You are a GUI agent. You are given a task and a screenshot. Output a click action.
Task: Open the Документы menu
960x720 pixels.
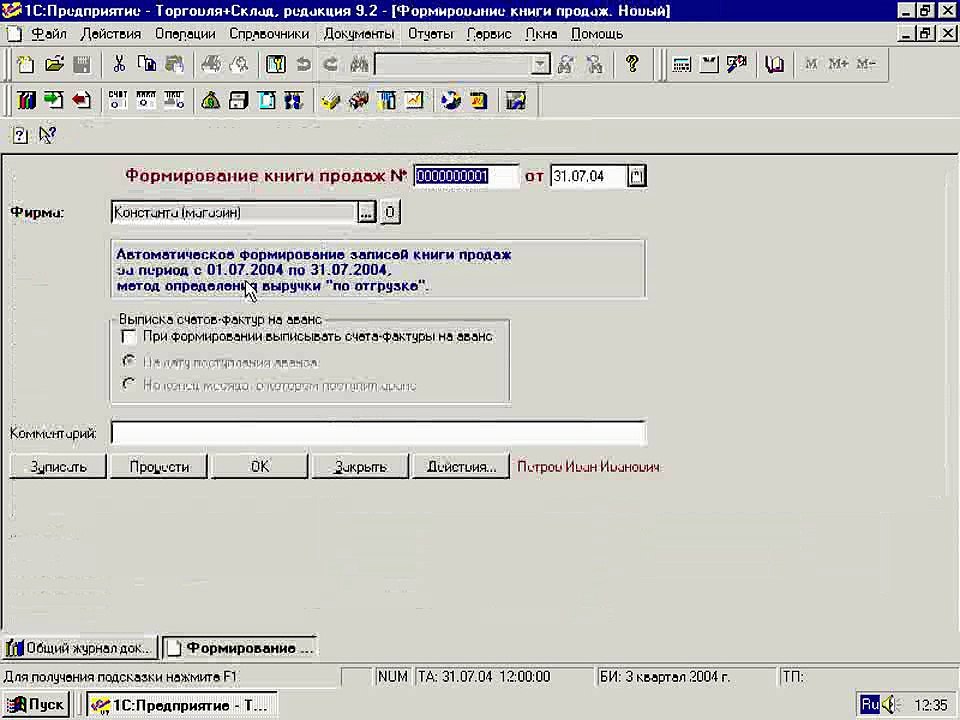coord(359,34)
